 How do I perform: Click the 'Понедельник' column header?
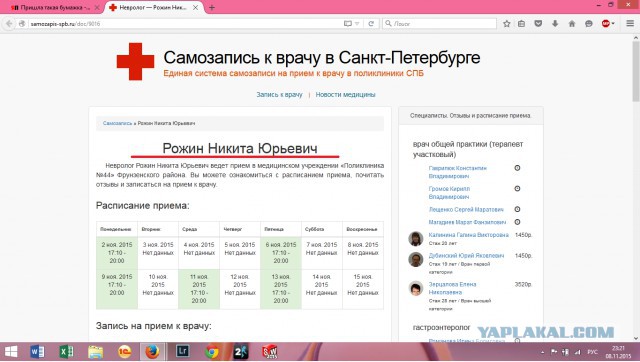pyautogui.click(x=117, y=229)
